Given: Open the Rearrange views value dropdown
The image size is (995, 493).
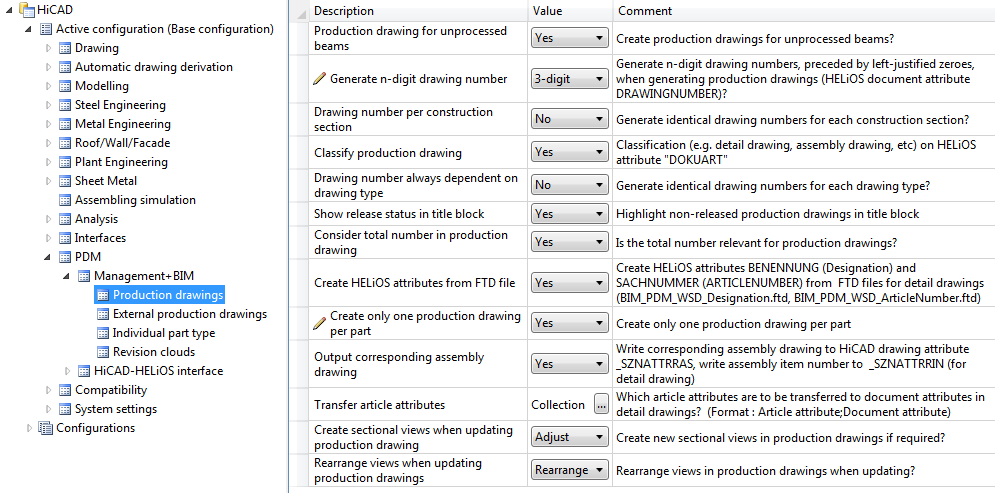Looking at the screenshot, I should click(x=570, y=470).
